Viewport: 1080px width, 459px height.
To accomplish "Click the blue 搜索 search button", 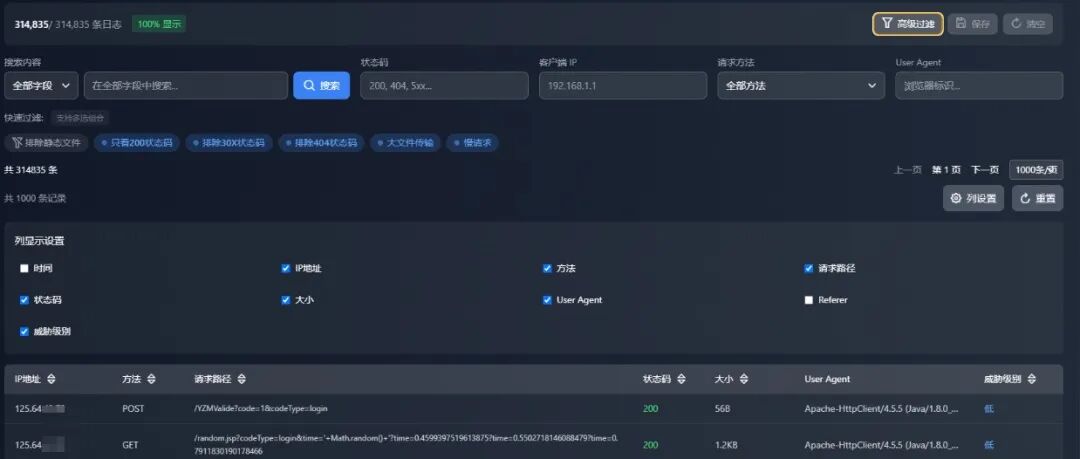I will (322, 85).
